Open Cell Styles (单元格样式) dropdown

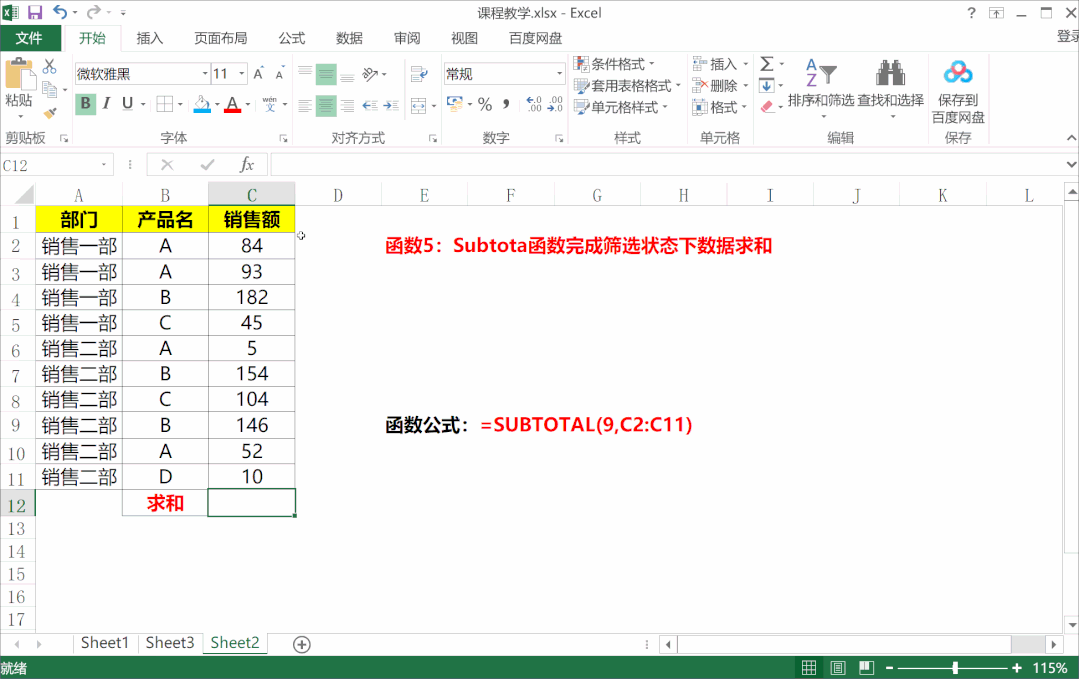tap(621, 107)
